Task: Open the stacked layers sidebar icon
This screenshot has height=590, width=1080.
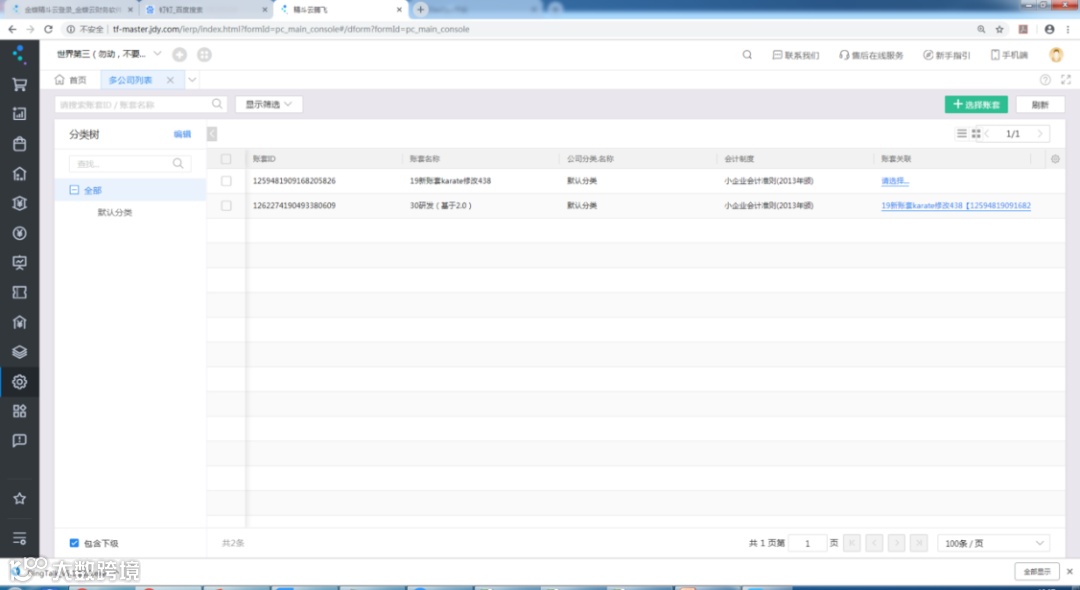Action: [19, 352]
